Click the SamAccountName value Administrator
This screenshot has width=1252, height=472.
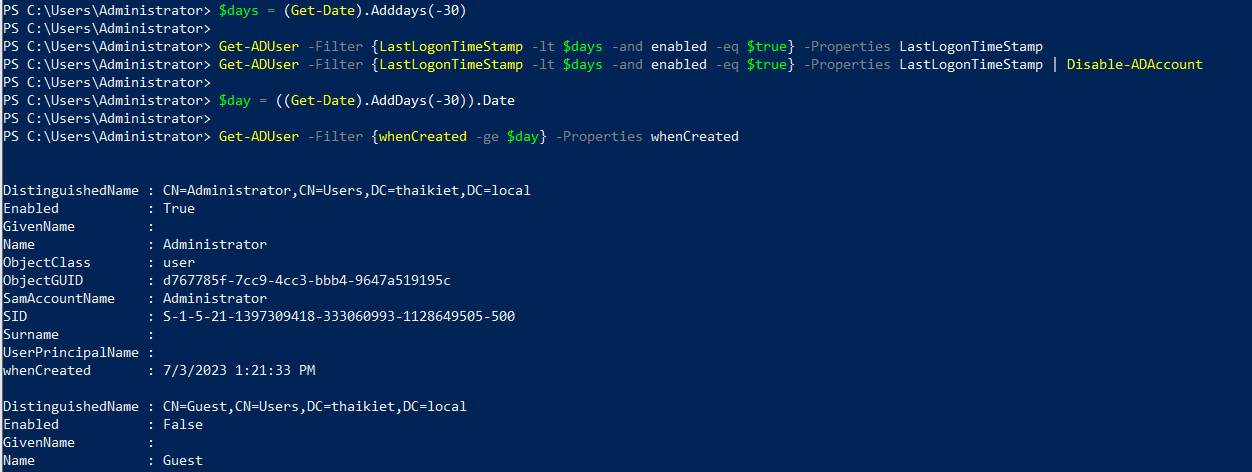click(x=215, y=298)
